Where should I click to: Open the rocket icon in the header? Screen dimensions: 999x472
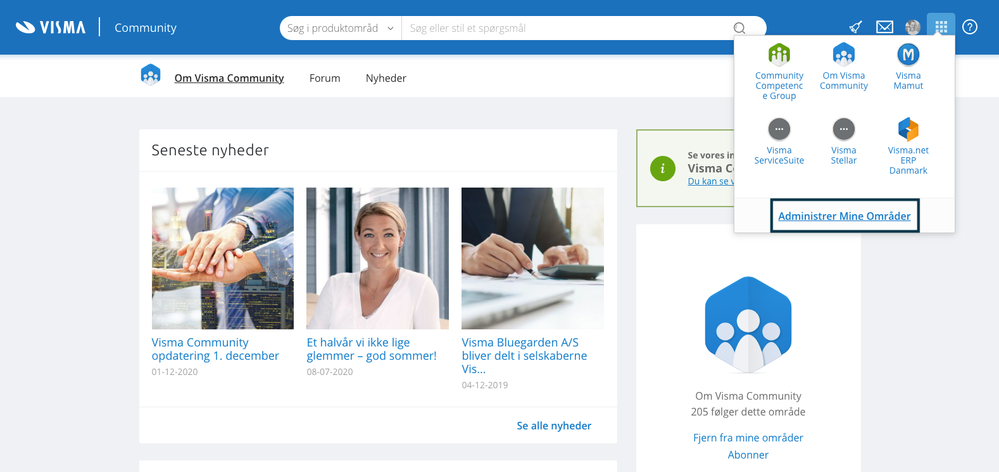click(856, 27)
